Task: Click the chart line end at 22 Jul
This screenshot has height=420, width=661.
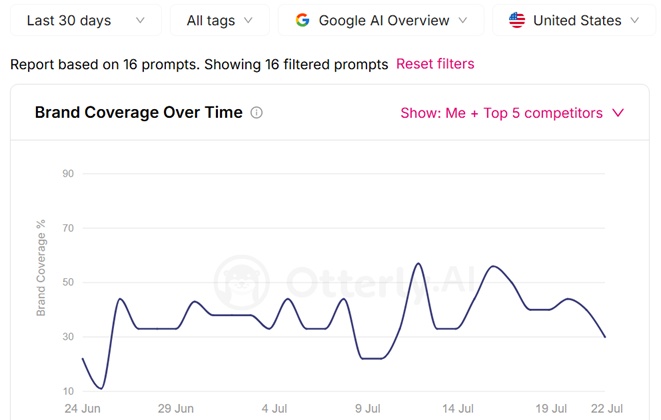Action: [605, 337]
